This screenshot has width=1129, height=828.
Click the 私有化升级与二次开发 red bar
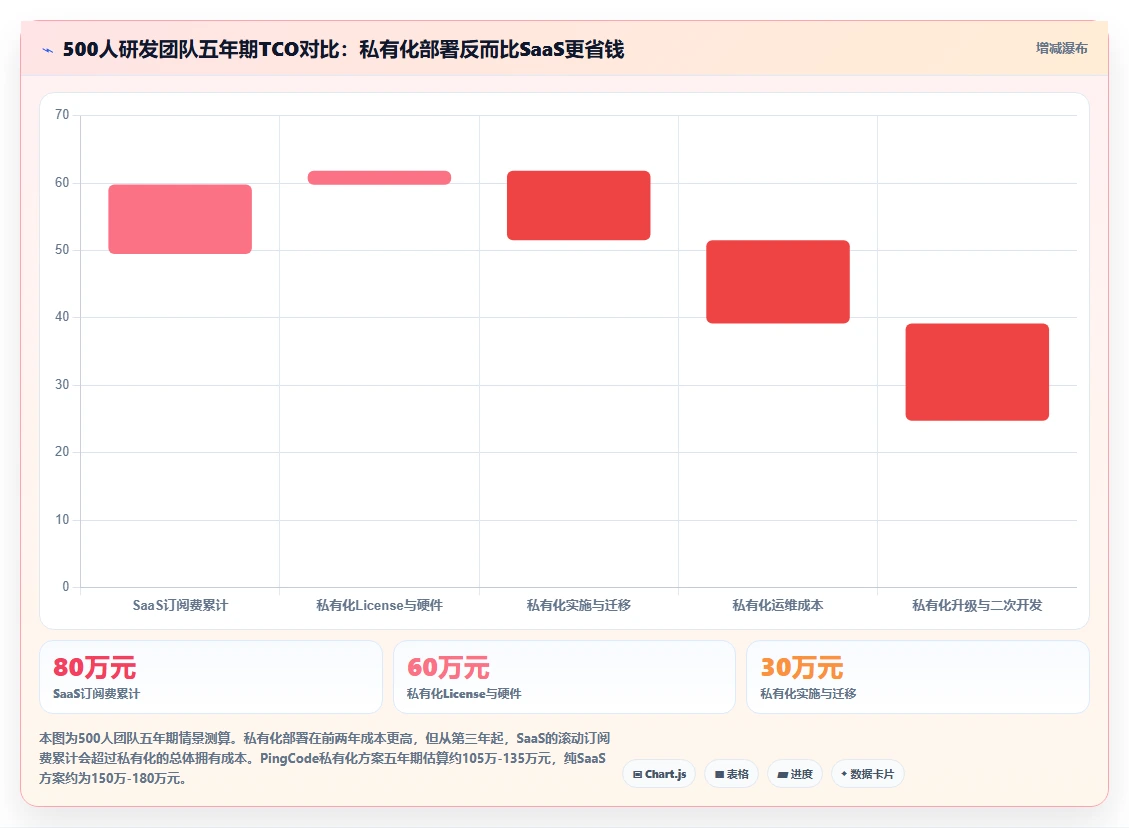click(x=977, y=372)
